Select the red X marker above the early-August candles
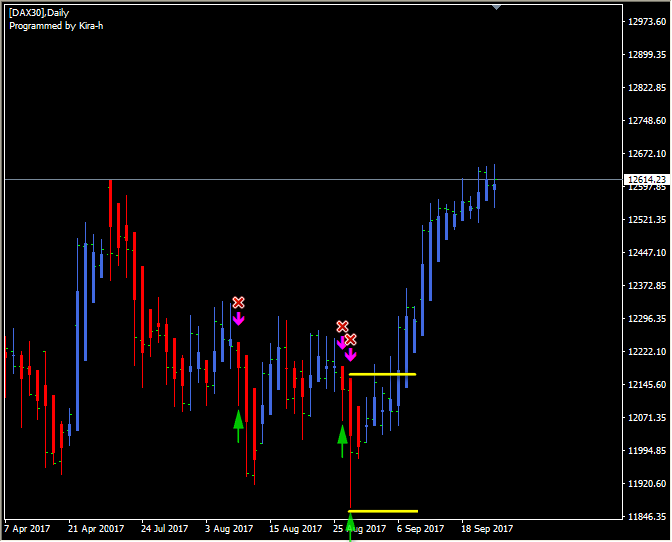The width and height of the screenshot is (672, 542). coord(238,302)
